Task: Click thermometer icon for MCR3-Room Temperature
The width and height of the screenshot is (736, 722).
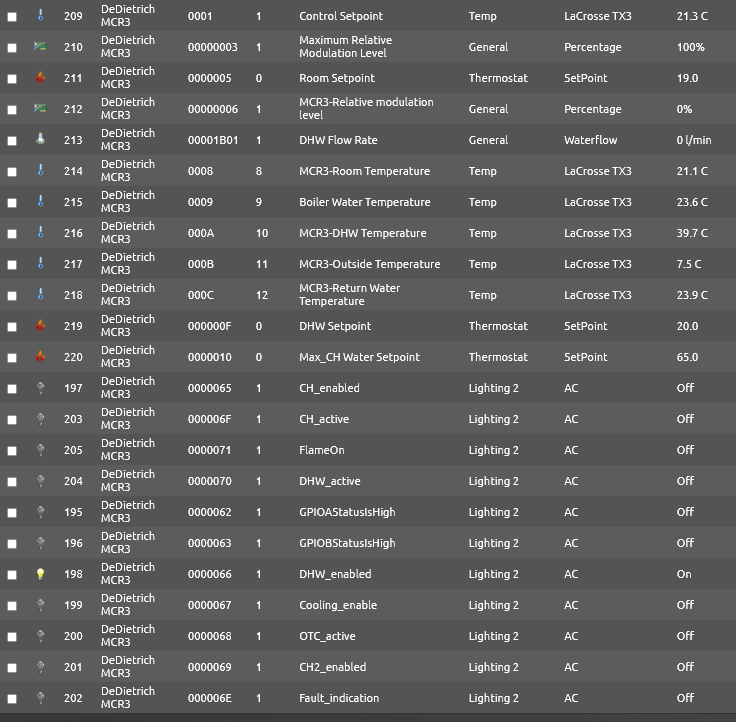Action: (x=40, y=170)
